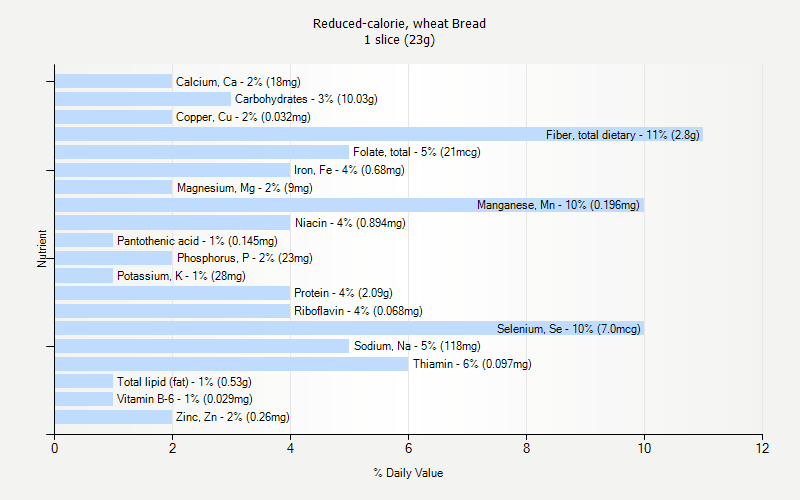Select the Riboflavin label

tap(358, 311)
